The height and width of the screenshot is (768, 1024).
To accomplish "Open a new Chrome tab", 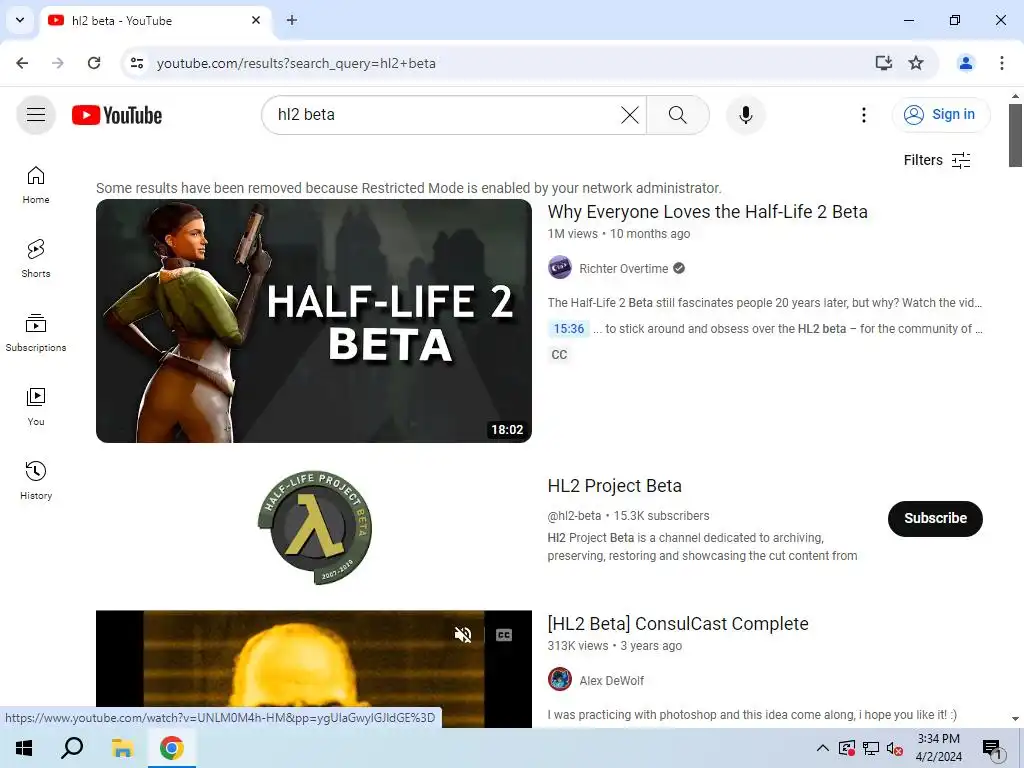I will 292,20.
